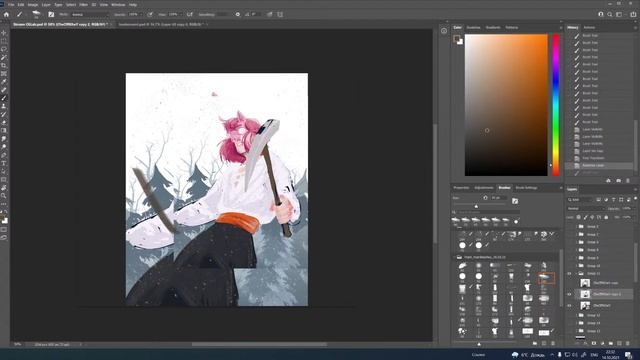Hide the selected copy 2 layer
This screenshot has width=640, height=360.
coord(569,294)
